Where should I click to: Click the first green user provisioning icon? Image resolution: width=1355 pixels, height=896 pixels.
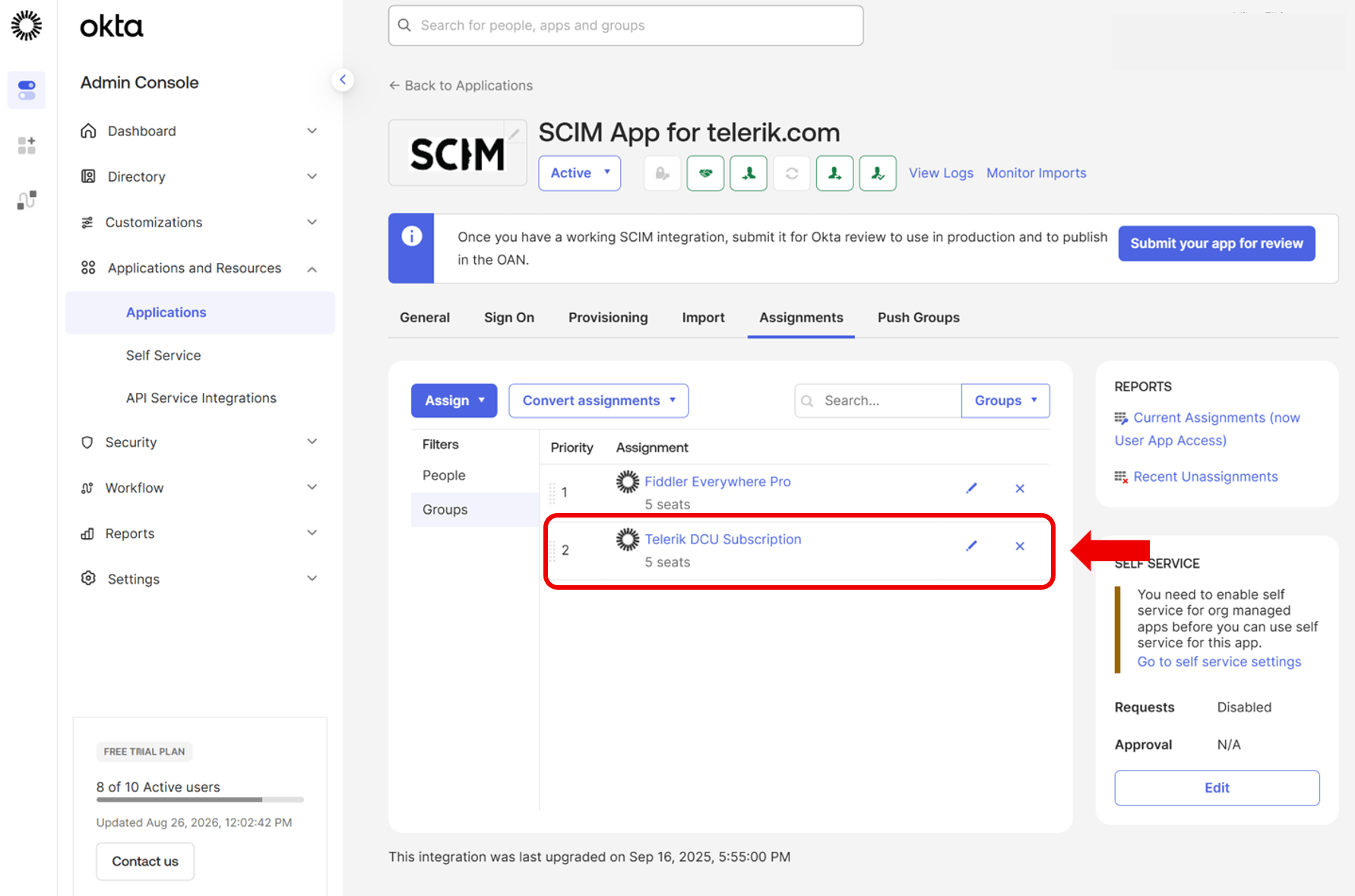click(x=749, y=173)
